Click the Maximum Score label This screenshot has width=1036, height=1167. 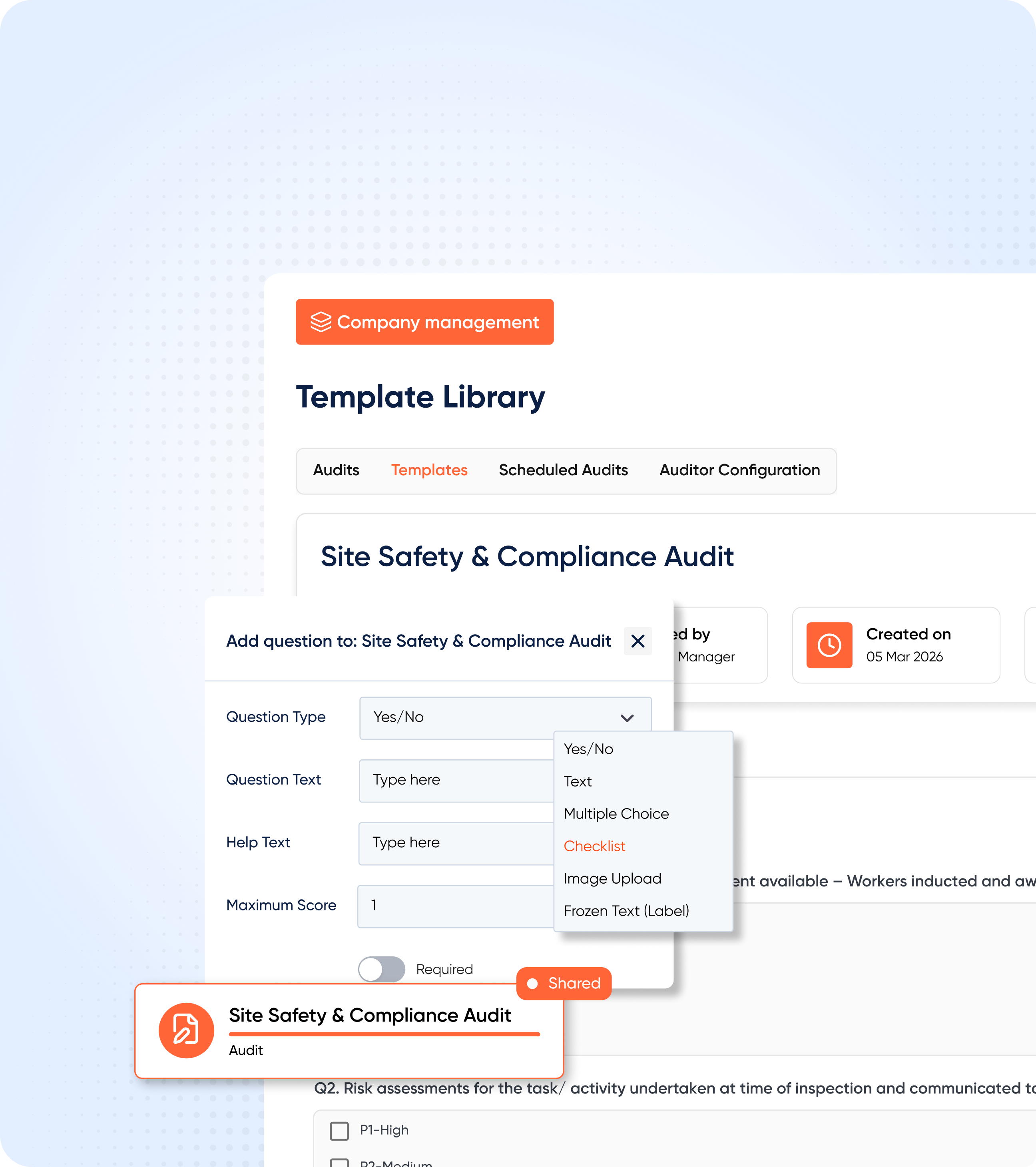click(281, 906)
